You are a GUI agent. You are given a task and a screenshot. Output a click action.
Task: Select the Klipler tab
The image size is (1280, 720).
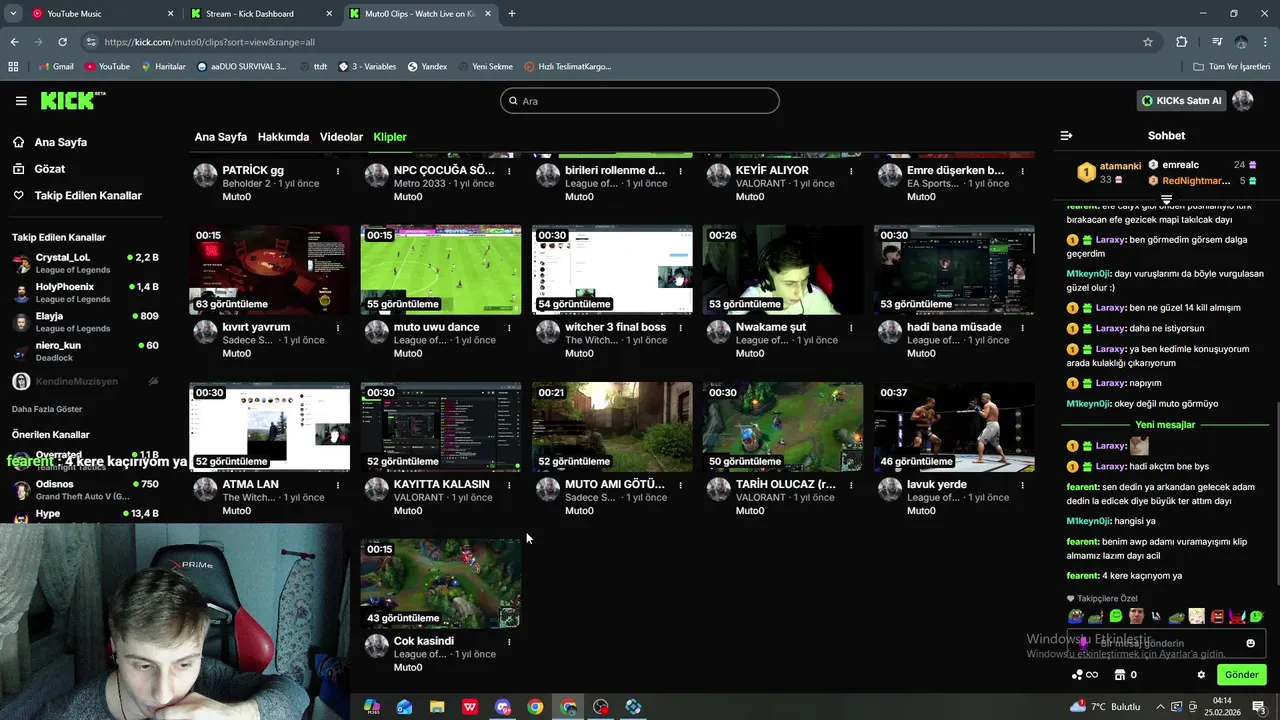[390, 137]
